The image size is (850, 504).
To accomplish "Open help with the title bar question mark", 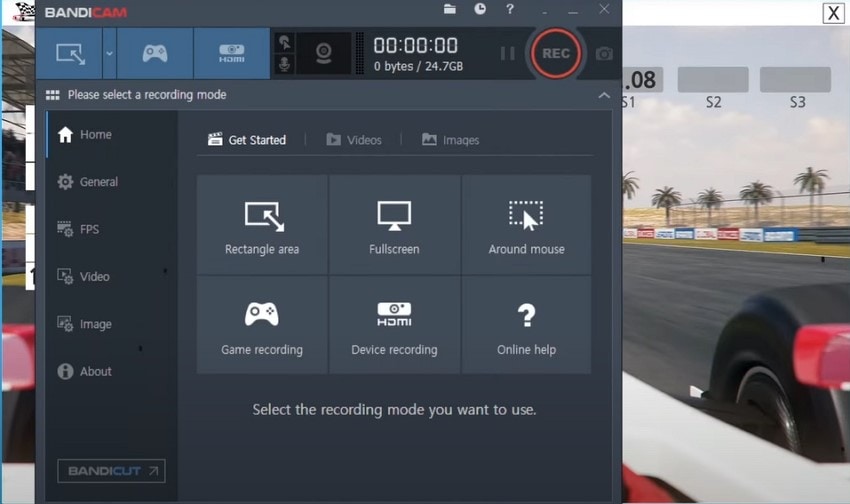I will point(510,9).
